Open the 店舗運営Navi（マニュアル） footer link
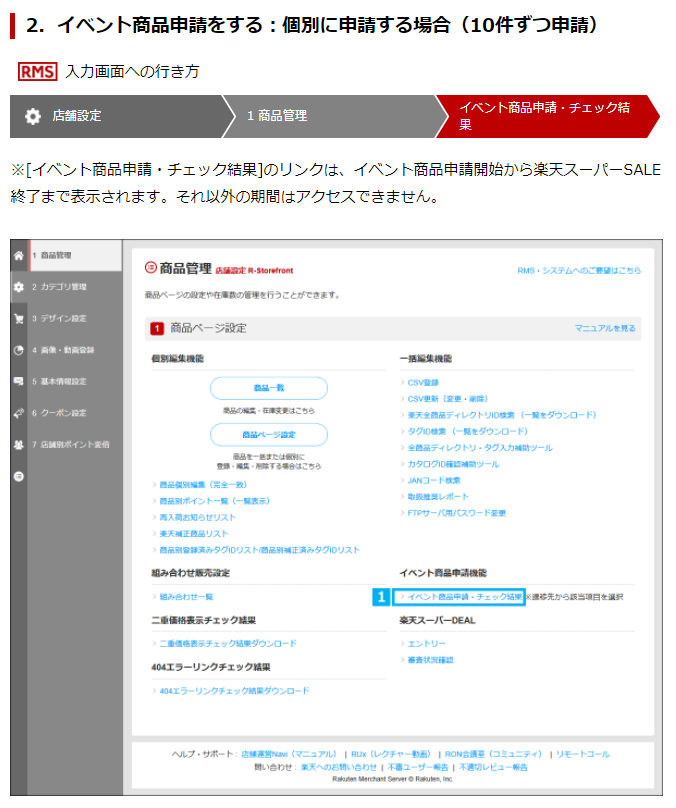The width and height of the screenshot is (676, 808). pos(289,754)
